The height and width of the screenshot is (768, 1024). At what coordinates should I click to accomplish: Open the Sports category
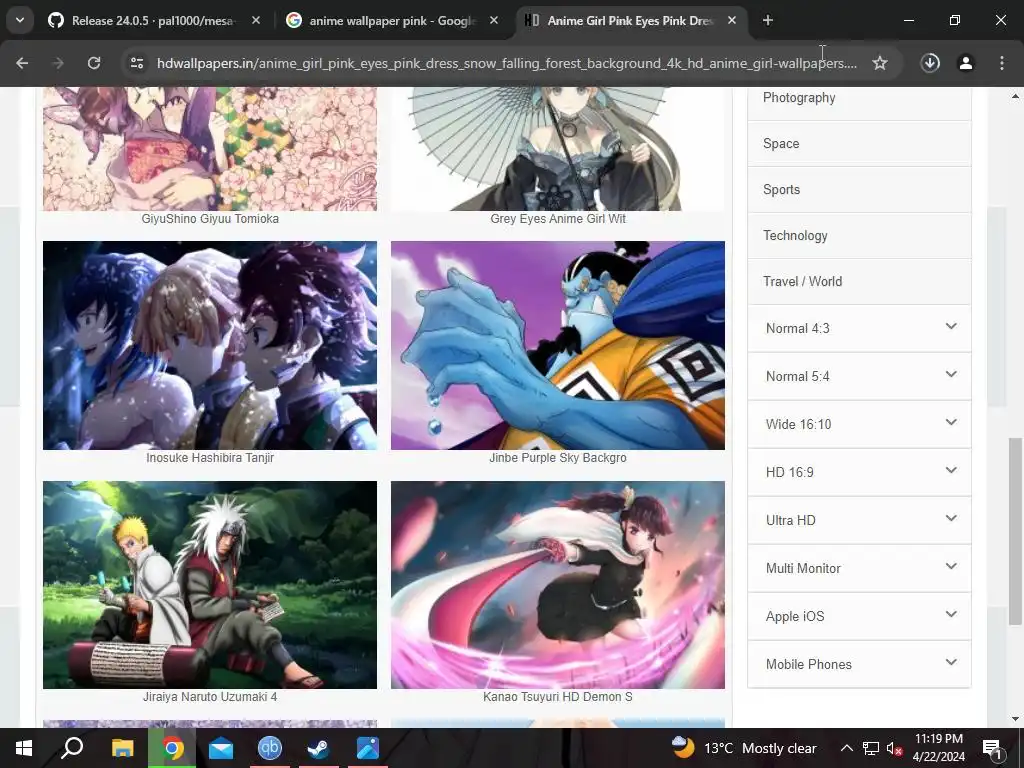[859, 189]
